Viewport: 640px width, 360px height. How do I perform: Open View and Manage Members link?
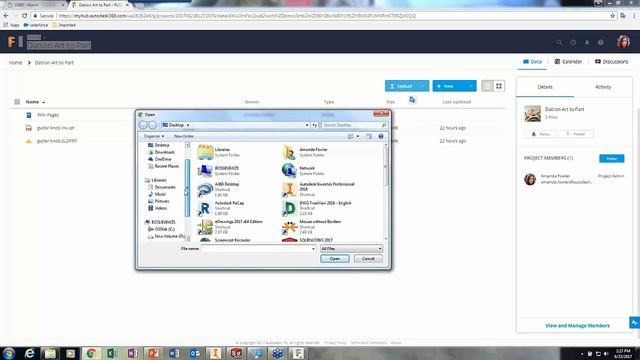(x=577, y=326)
